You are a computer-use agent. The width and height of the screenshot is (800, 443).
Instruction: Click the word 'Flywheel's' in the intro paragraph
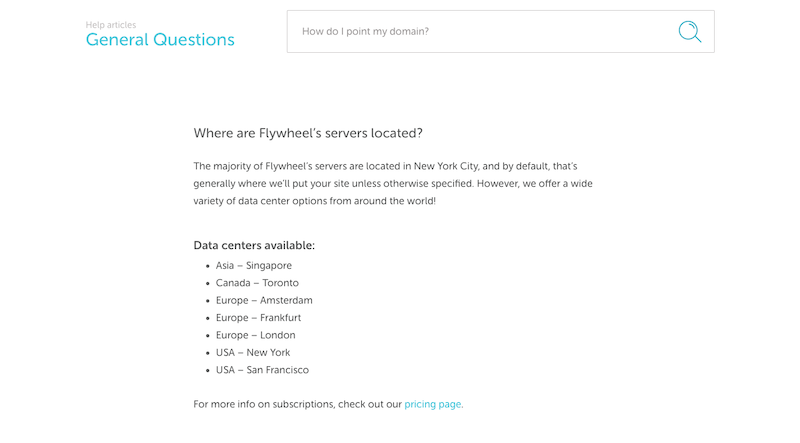289,166
